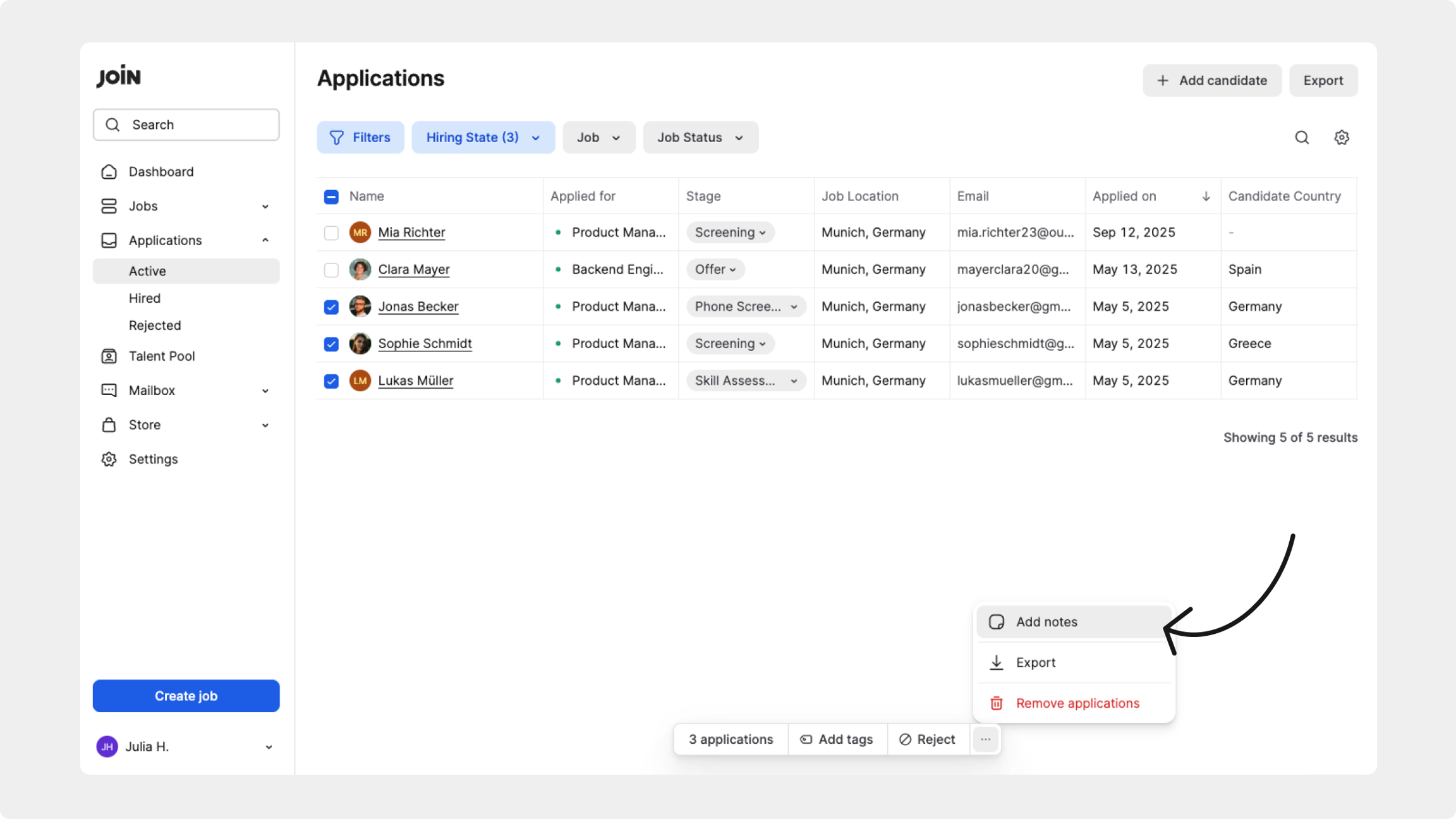This screenshot has width=1456, height=819.
Task: Toggle the select-all header checkbox
Action: point(331,197)
